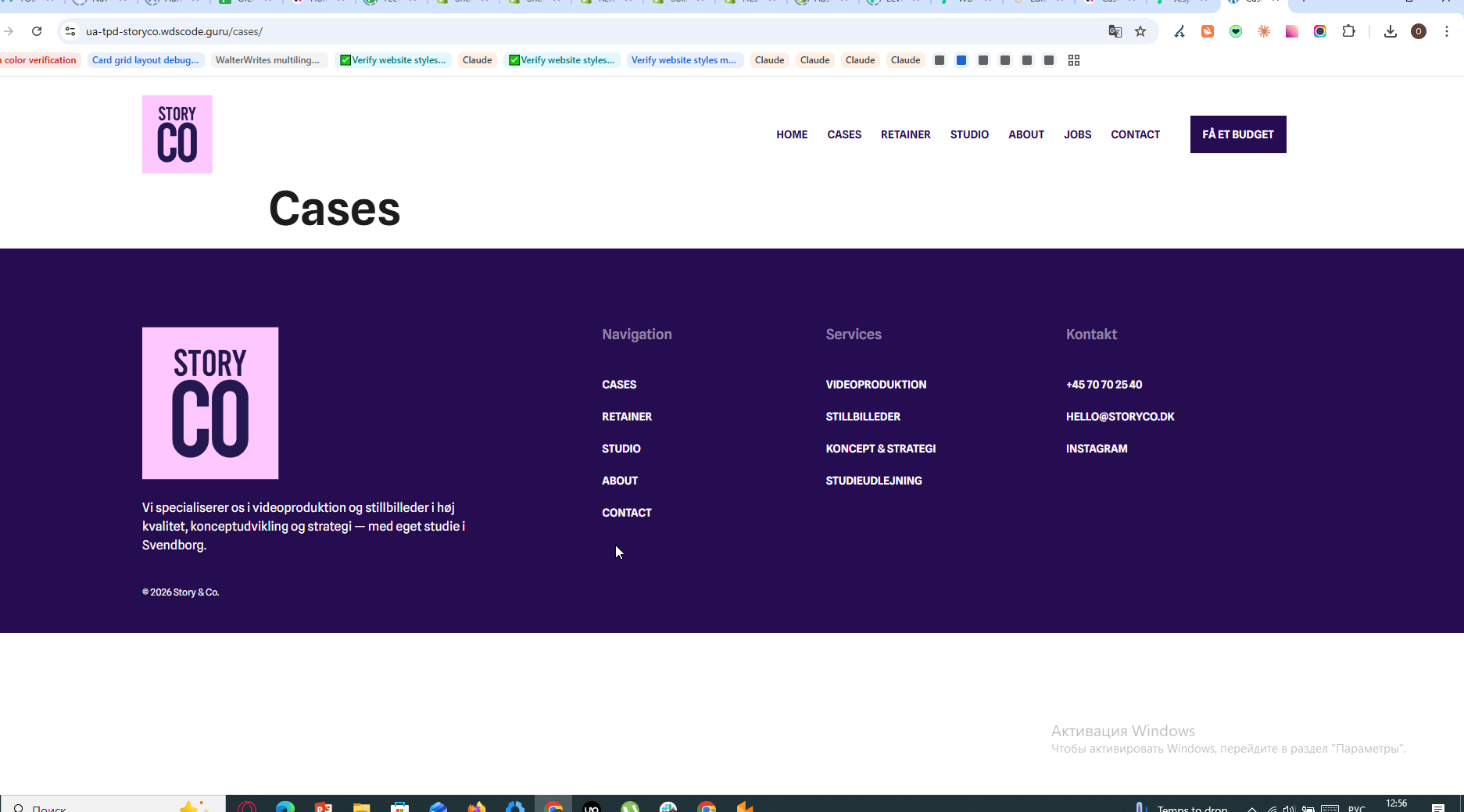Open the rainbow circle camera extension
Viewport: 1464px width, 812px height.
pyautogui.click(x=1320, y=31)
